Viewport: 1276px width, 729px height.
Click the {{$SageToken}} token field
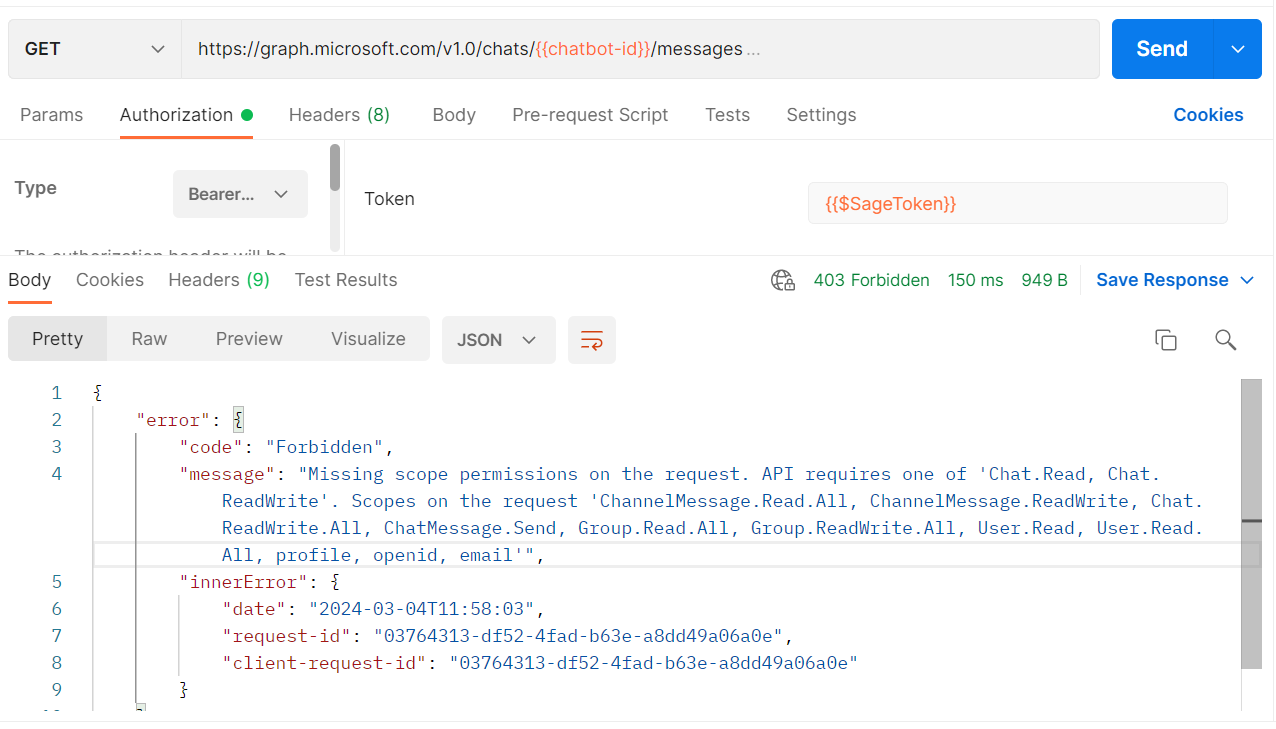(1017, 203)
